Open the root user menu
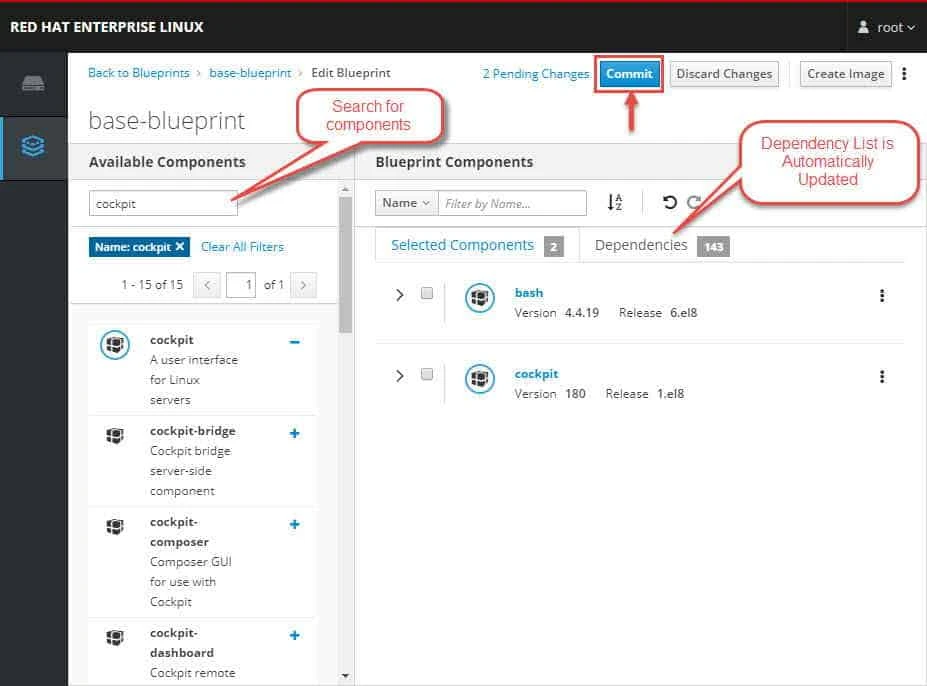 pos(884,27)
